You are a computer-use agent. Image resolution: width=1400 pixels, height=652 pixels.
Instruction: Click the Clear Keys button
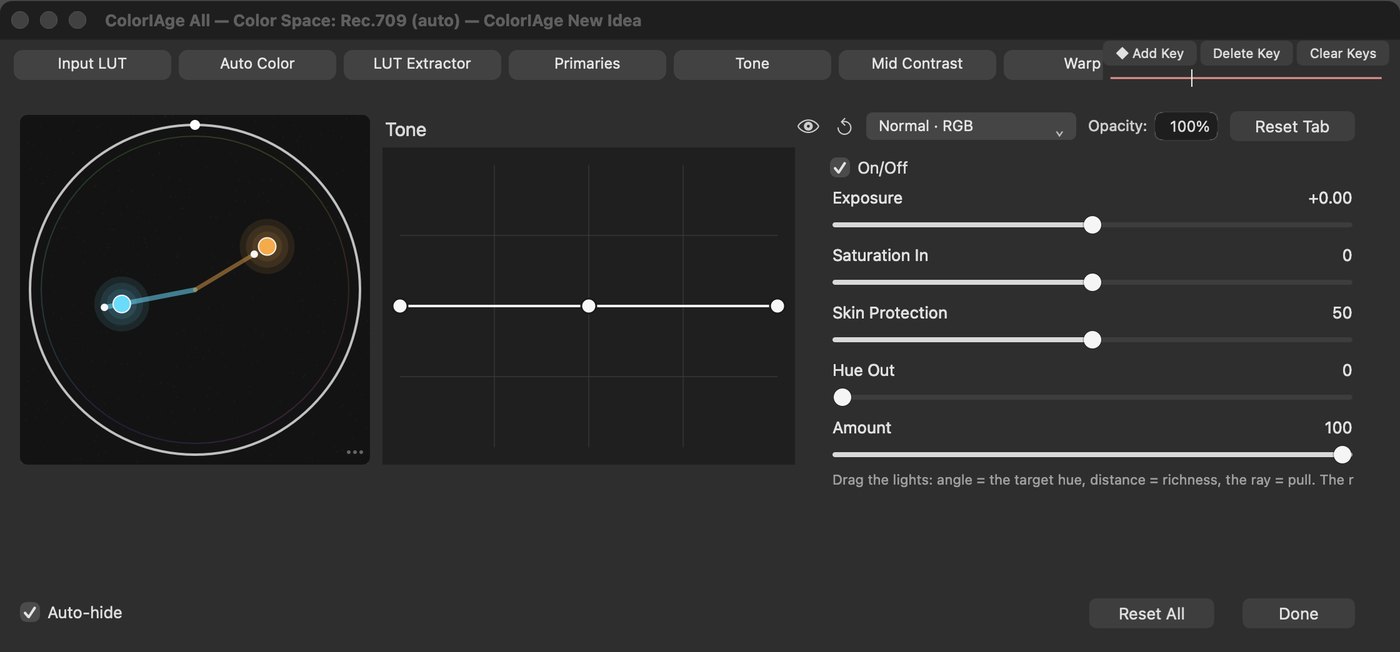pyautogui.click(x=1343, y=53)
